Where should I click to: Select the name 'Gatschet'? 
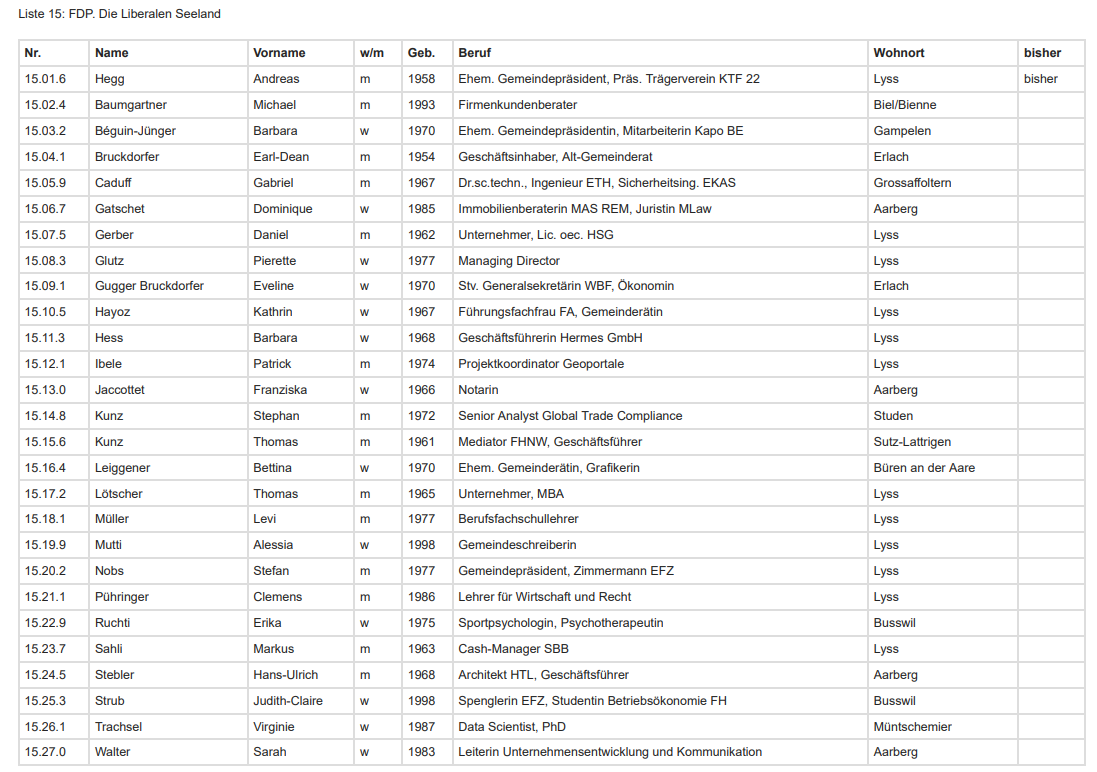pyautogui.click(x=120, y=209)
